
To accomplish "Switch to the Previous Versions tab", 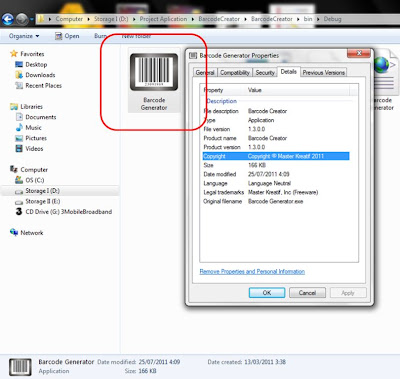I will (x=324, y=72).
